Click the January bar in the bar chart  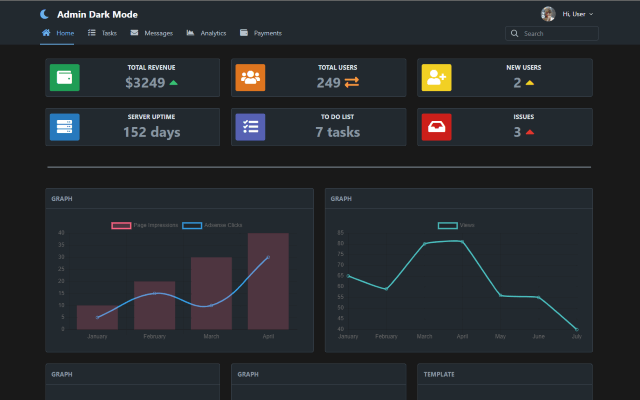[97, 317]
